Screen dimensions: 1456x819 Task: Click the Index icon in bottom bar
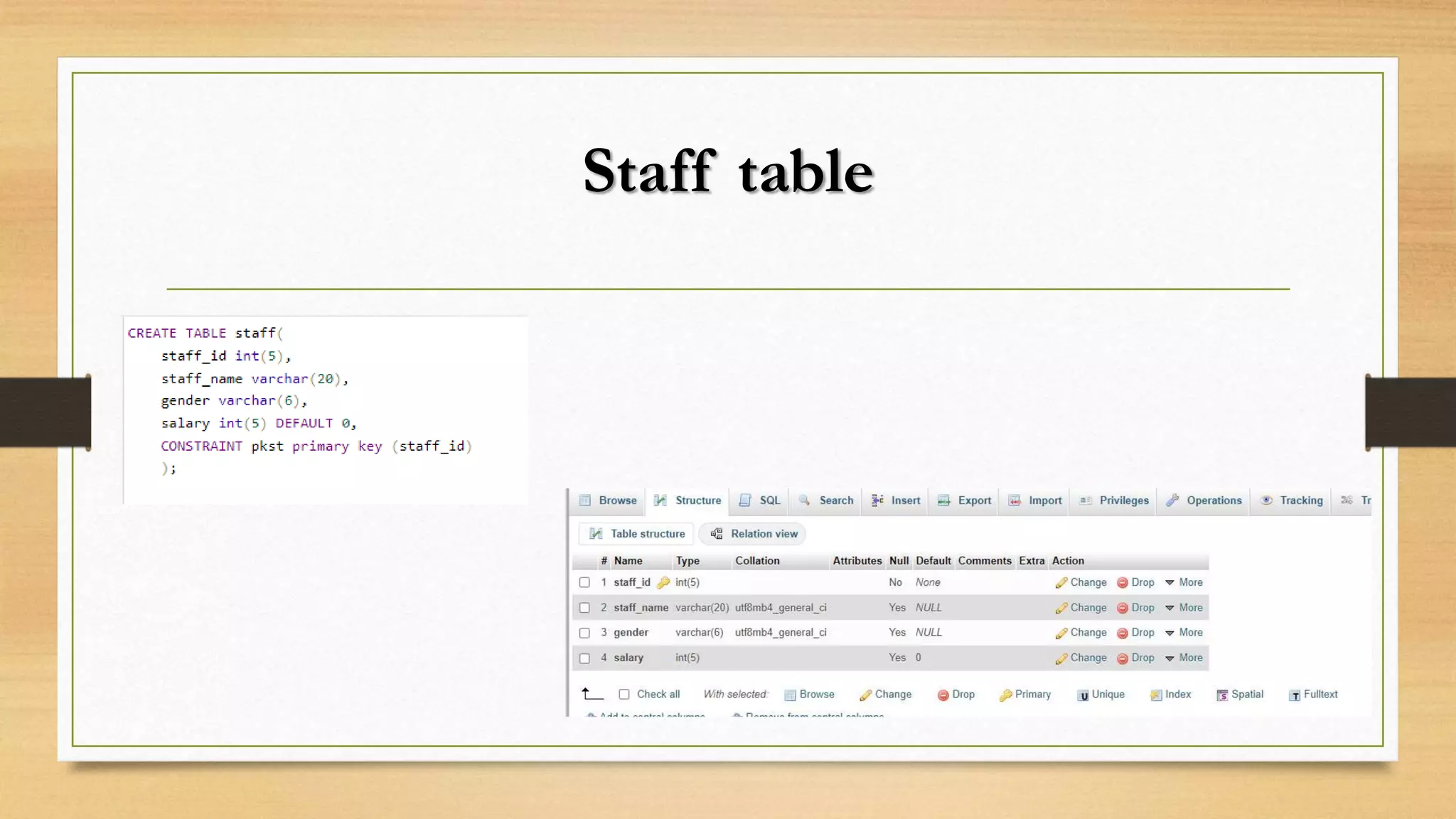coord(1156,695)
